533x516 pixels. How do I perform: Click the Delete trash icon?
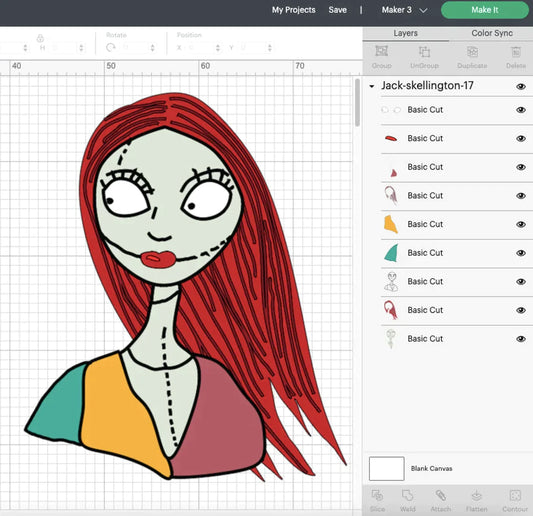[516, 52]
